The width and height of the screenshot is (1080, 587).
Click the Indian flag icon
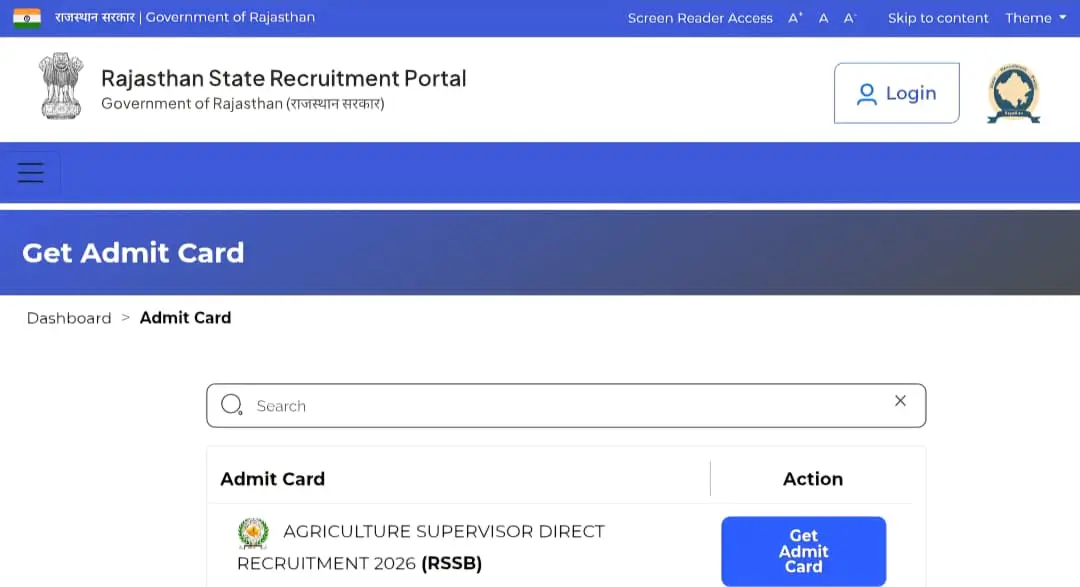coord(27,18)
